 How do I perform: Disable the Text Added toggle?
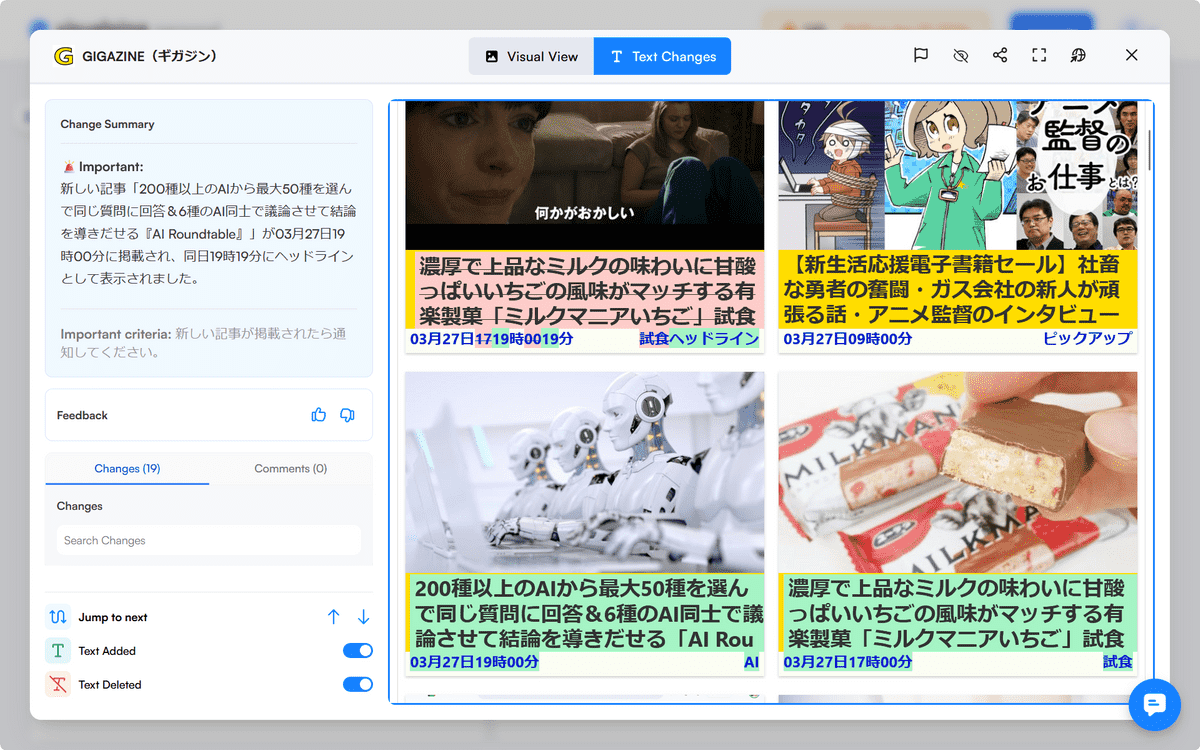tap(357, 650)
